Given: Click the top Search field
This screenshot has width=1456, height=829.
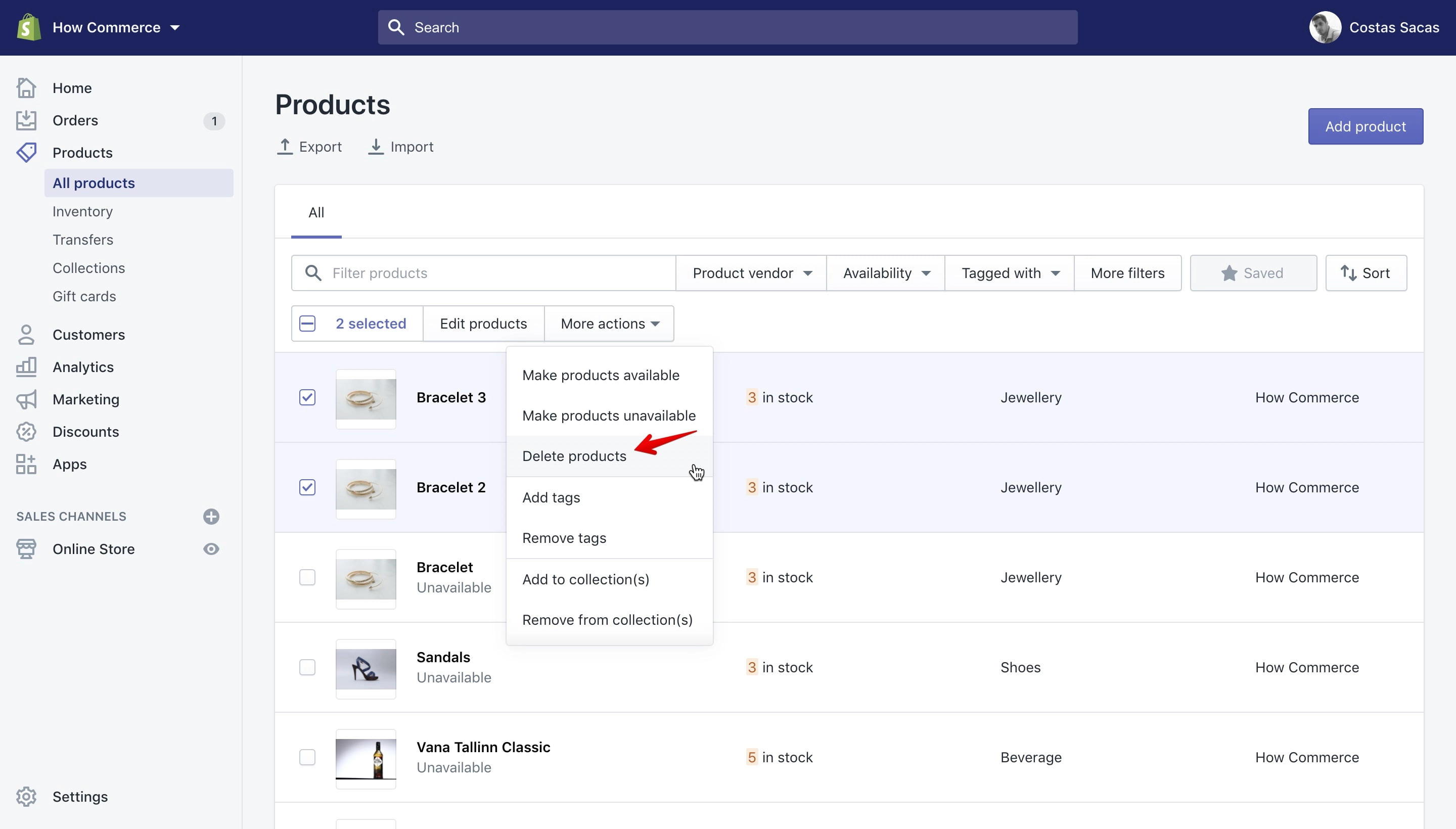Looking at the screenshot, I should (727, 27).
